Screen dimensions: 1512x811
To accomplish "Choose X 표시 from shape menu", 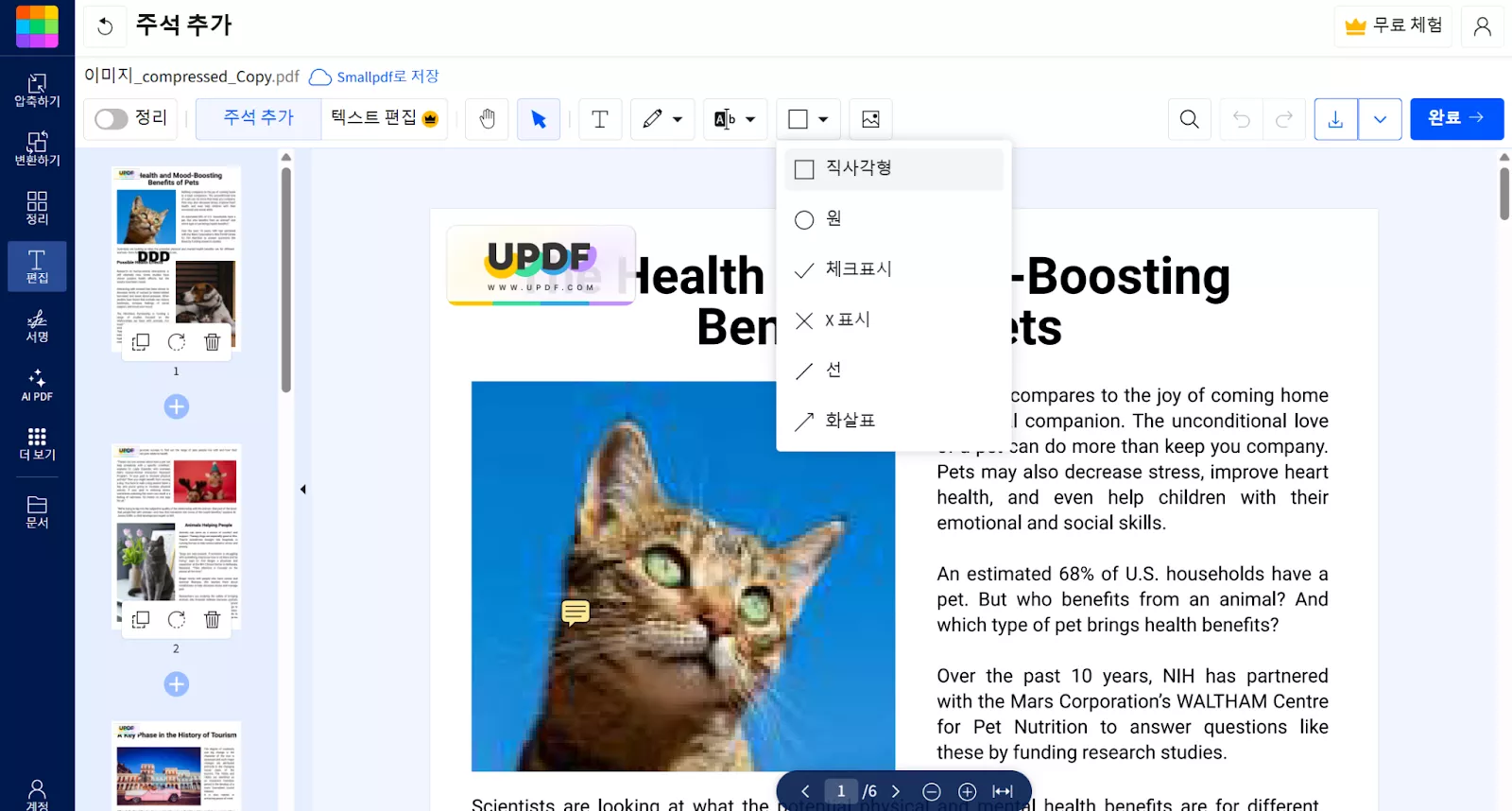I will click(894, 320).
